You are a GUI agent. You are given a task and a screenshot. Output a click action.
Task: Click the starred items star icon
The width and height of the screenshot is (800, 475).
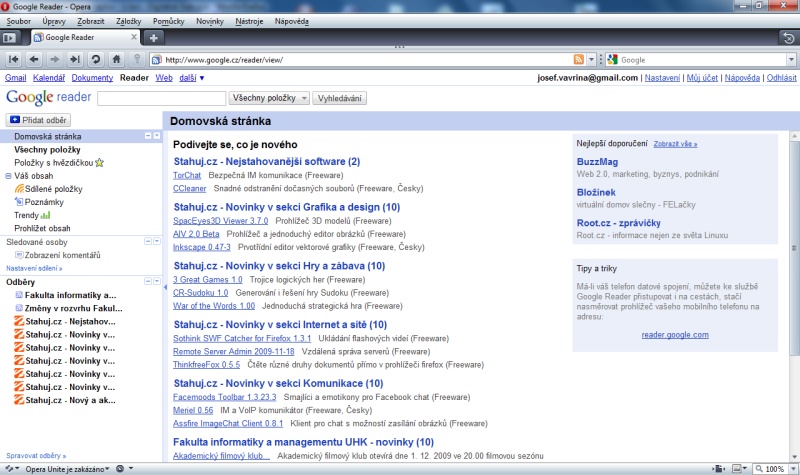coord(99,163)
